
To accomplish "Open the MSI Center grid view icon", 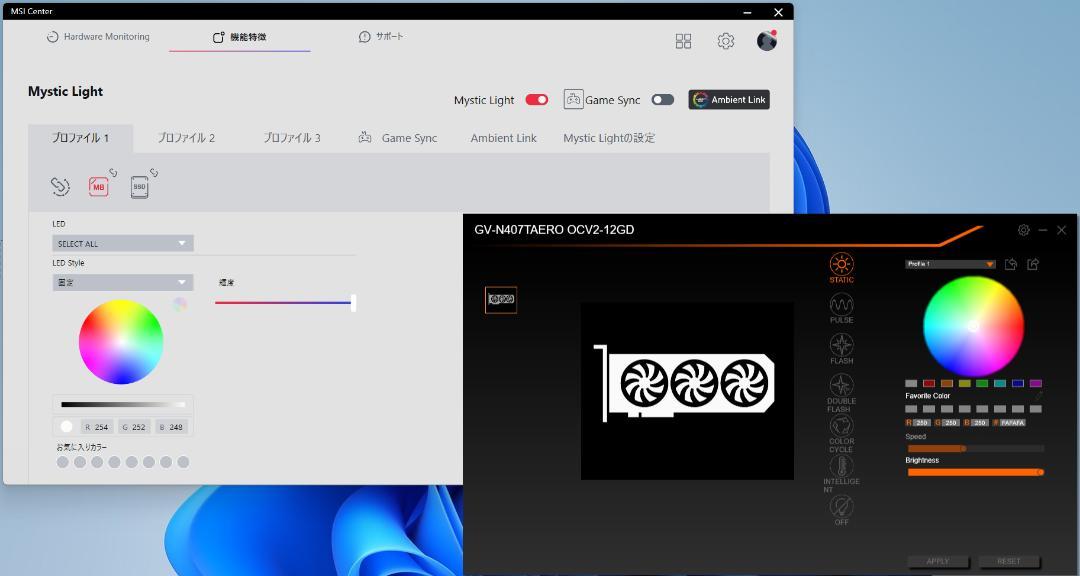I will tap(683, 41).
